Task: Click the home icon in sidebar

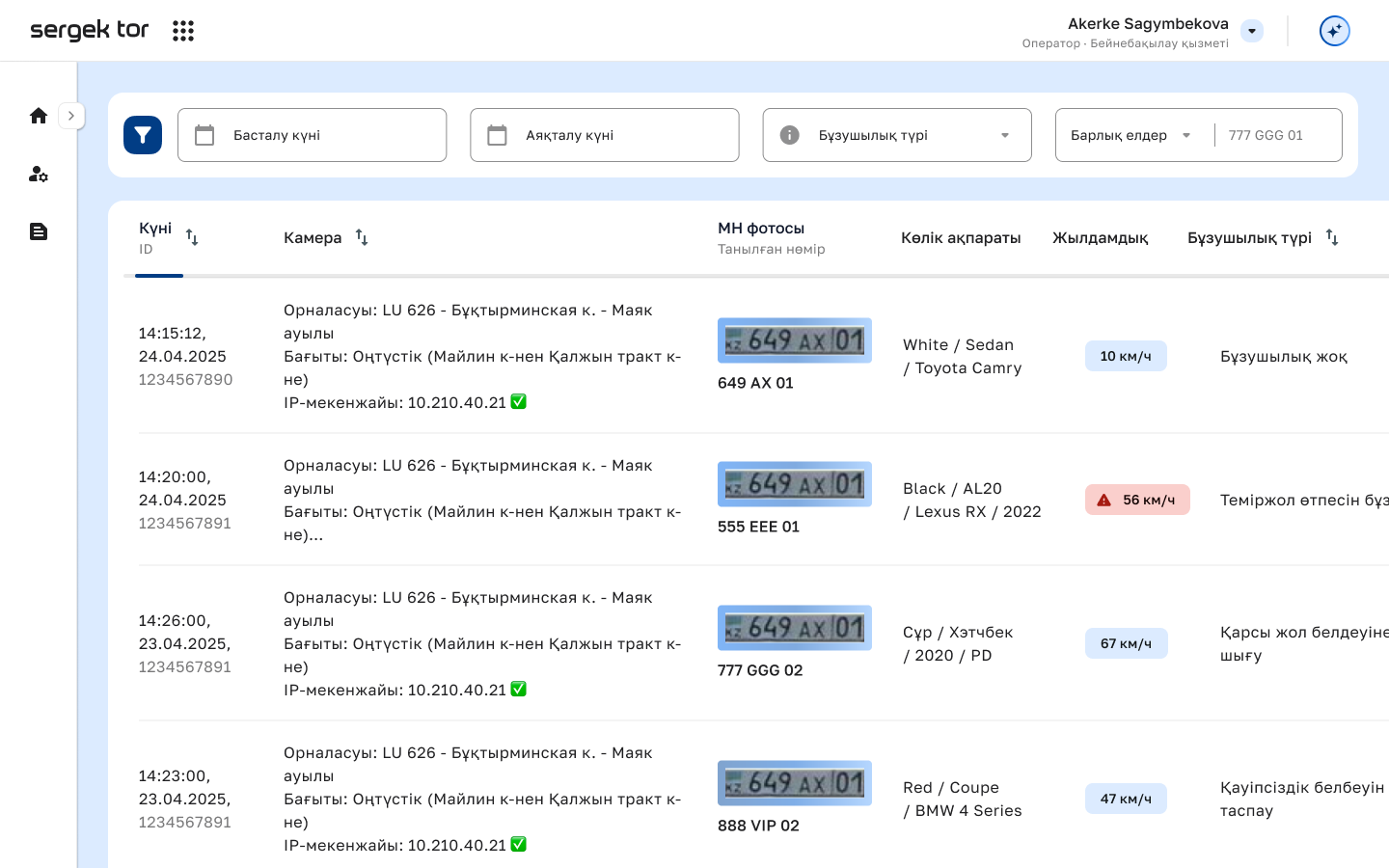Action: coord(39,116)
